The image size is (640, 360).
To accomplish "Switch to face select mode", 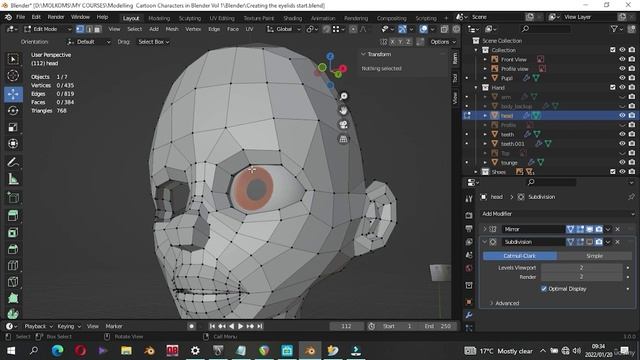I will (98, 29).
